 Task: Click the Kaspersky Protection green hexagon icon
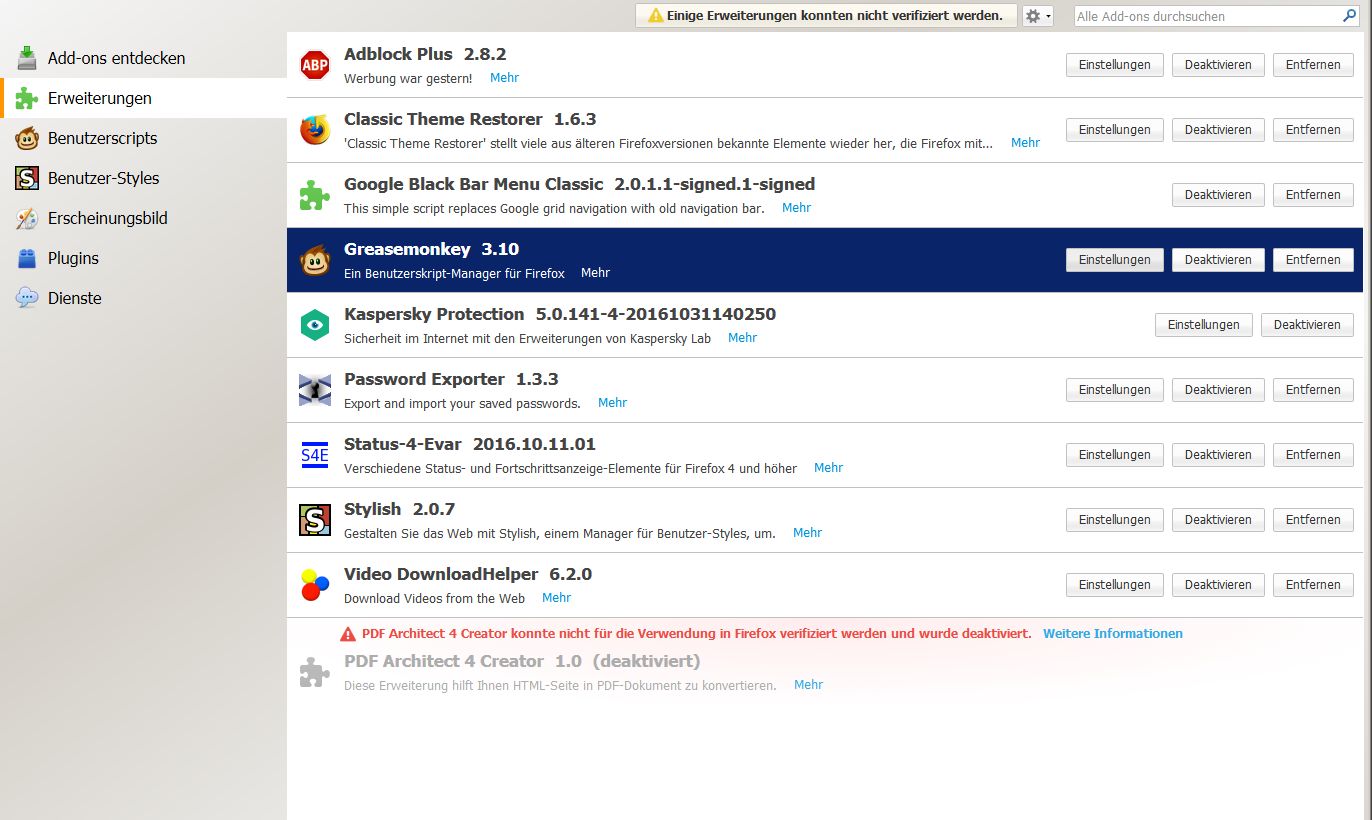315,325
